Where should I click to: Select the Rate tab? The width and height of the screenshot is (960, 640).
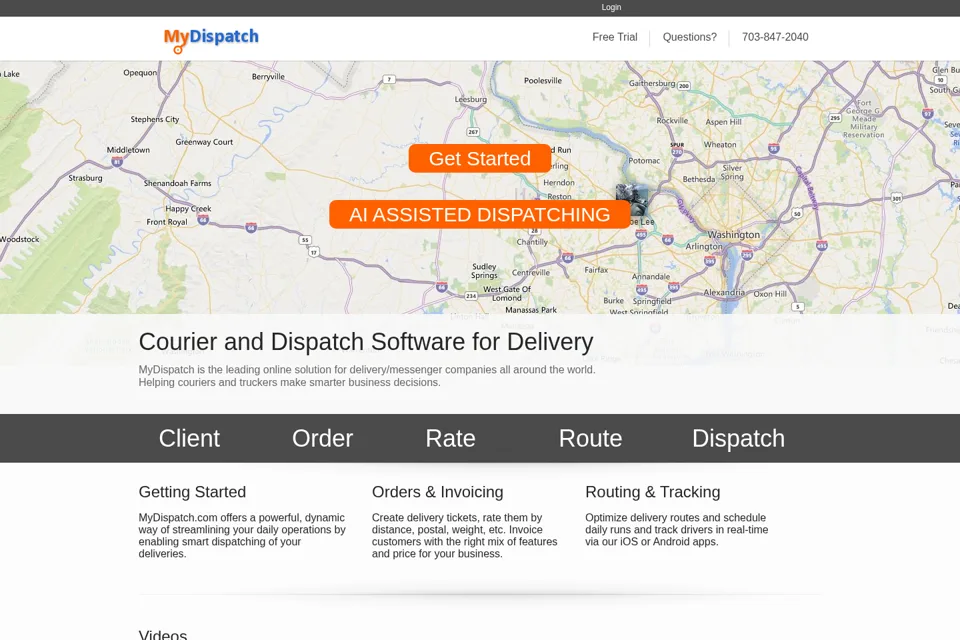(x=451, y=439)
